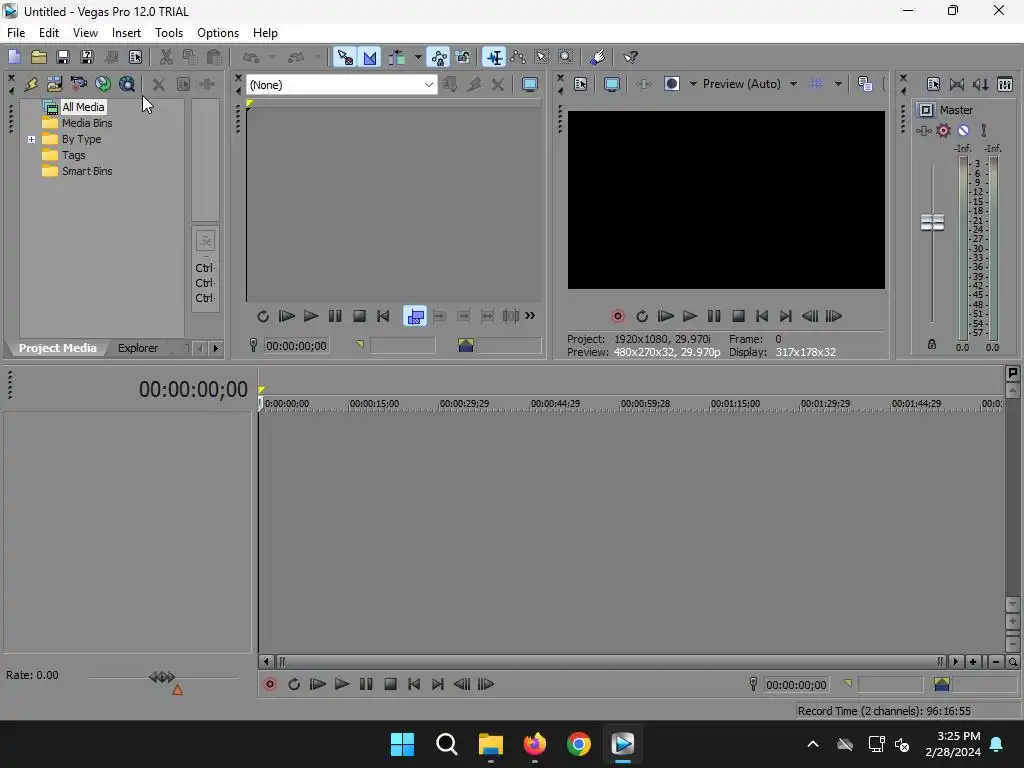1024x768 pixels.
Task: Open the Help menu
Action: 265,33
